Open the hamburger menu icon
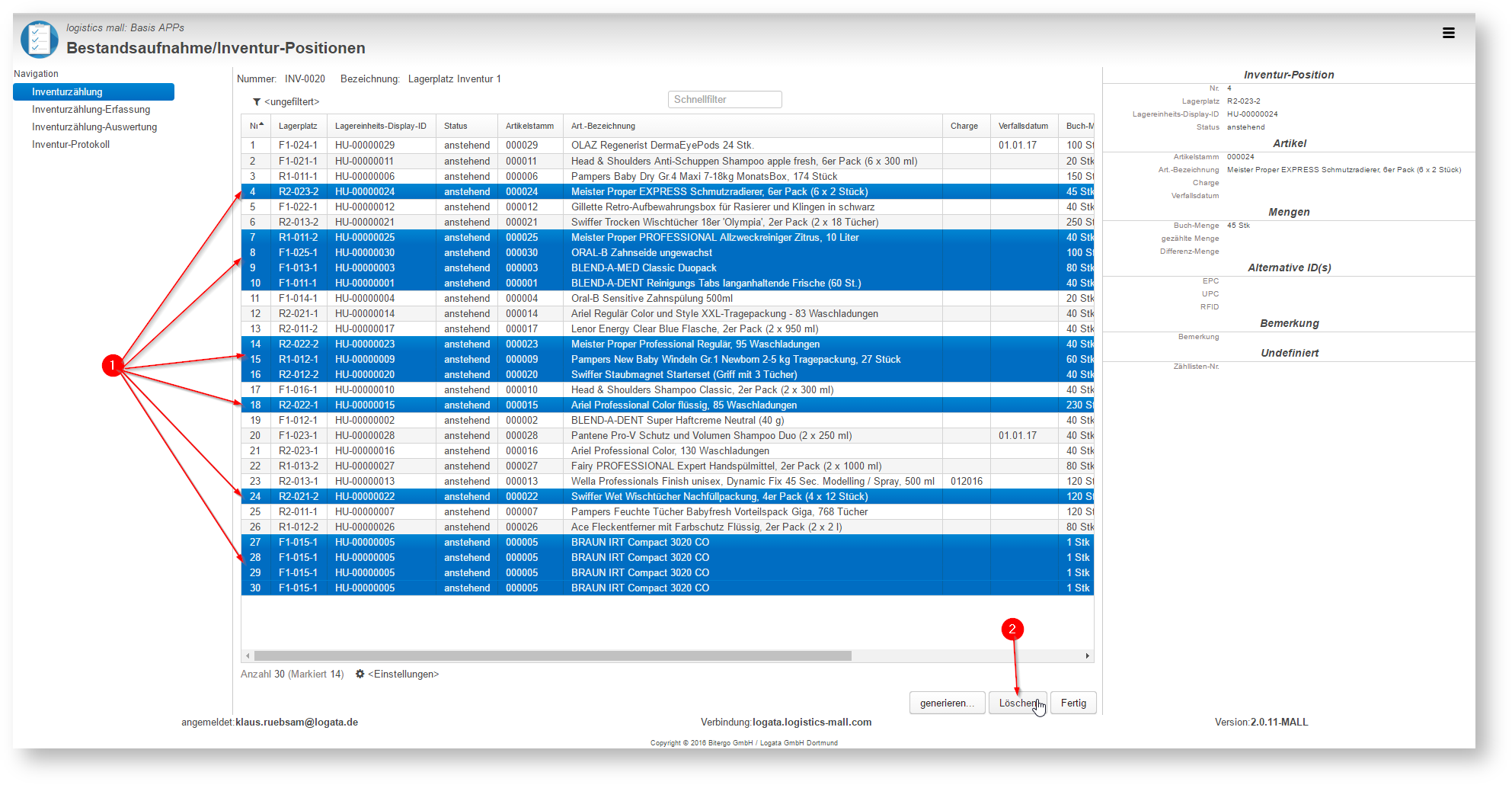Viewport: 1512px width, 785px height. [x=1448, y=33]
